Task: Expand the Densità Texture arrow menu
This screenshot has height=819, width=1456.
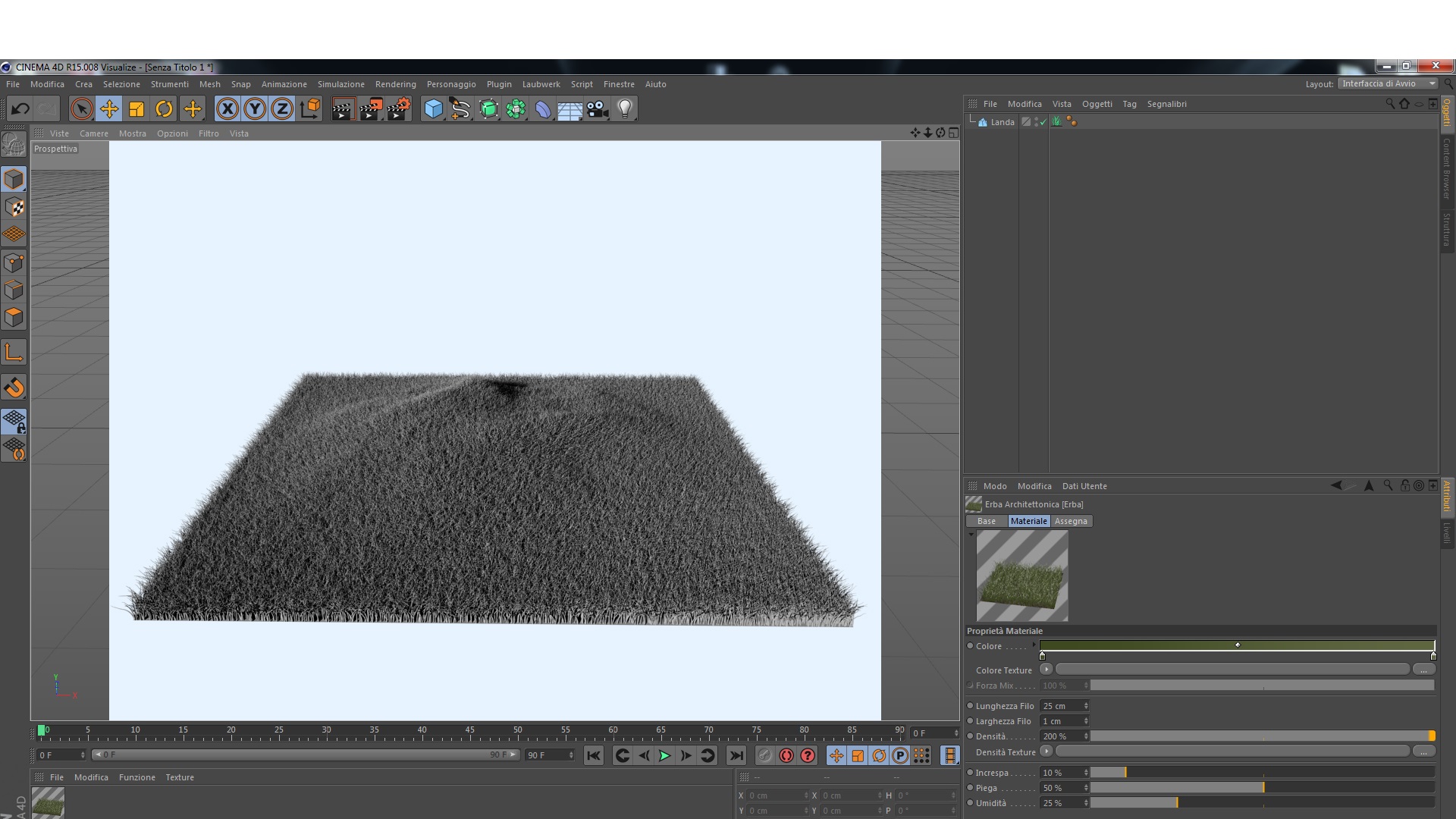Action: pos(1046,752)
